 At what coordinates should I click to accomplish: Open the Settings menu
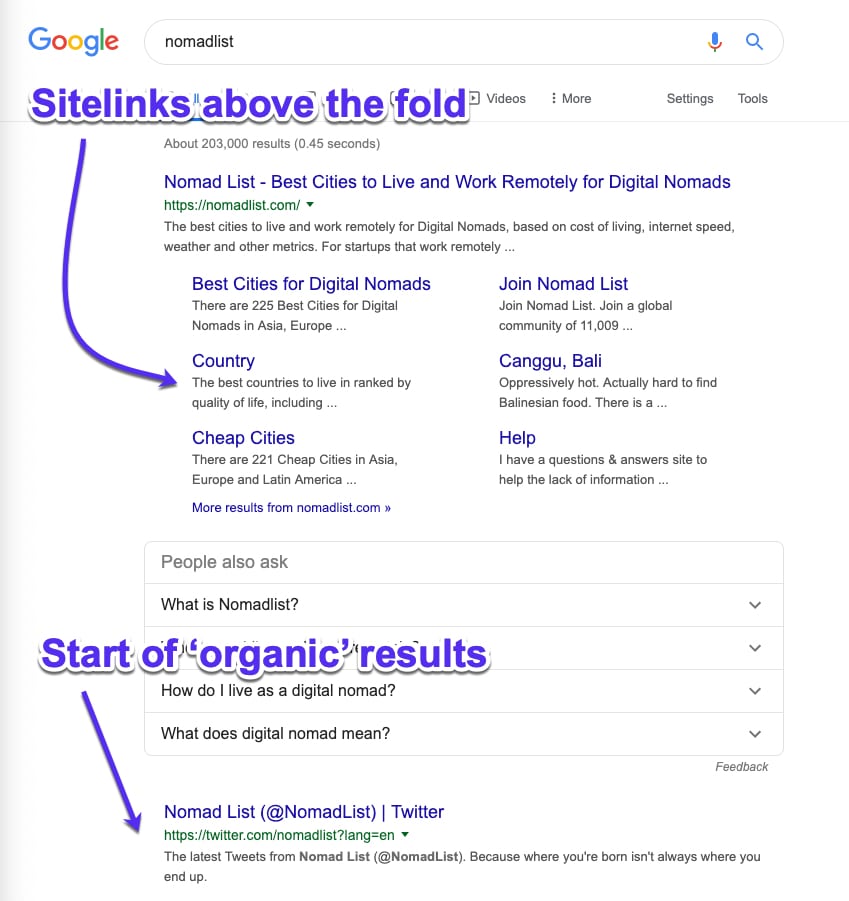(690, 98)
